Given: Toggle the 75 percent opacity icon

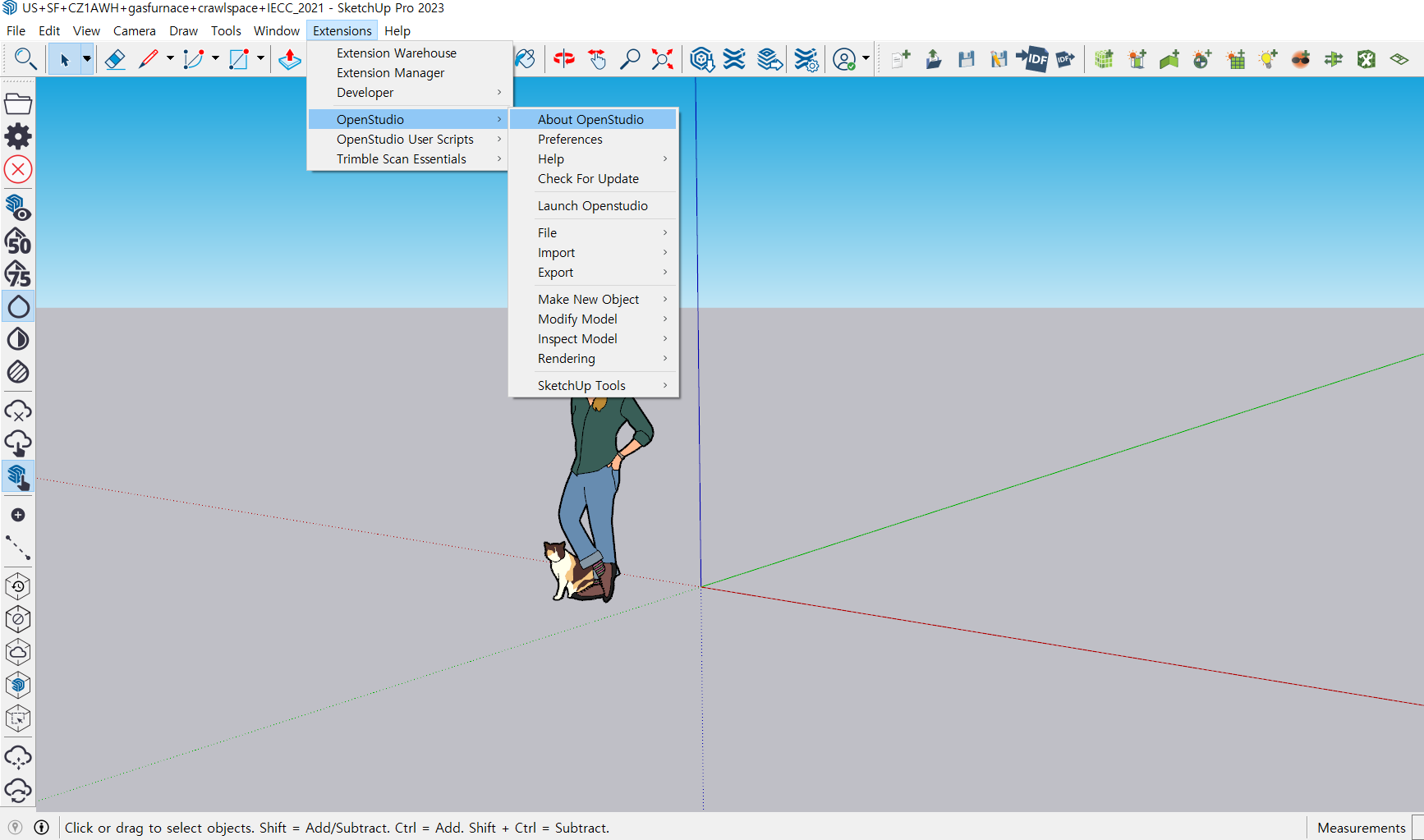Looking at the screenshot, I should [18, 273].
